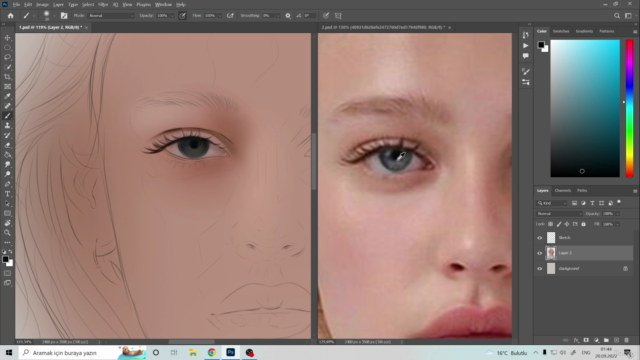Open the Image menu
Viewport: 640px width, 360px height.
tap(42, 4)
